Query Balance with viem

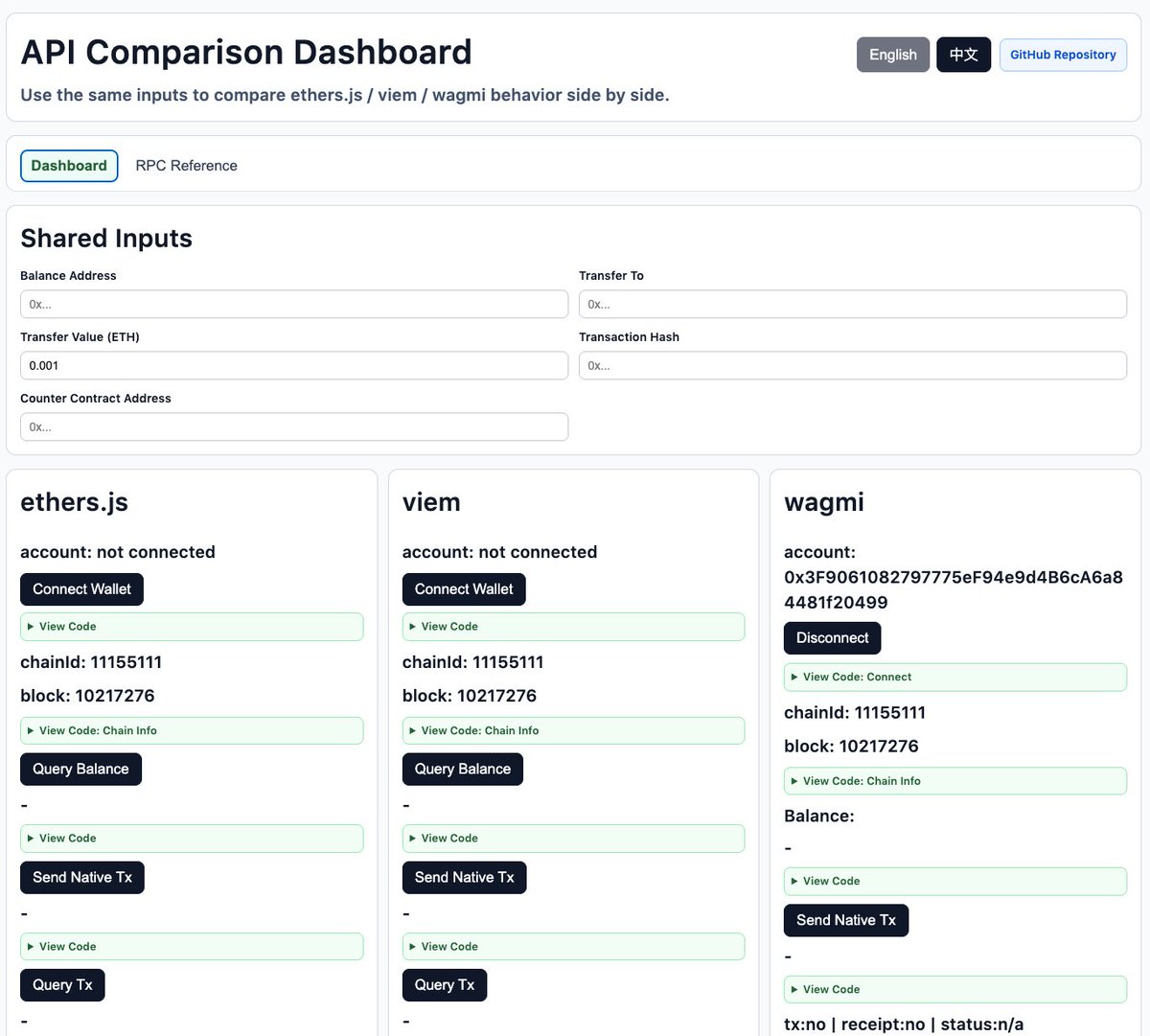coord(463,770)
